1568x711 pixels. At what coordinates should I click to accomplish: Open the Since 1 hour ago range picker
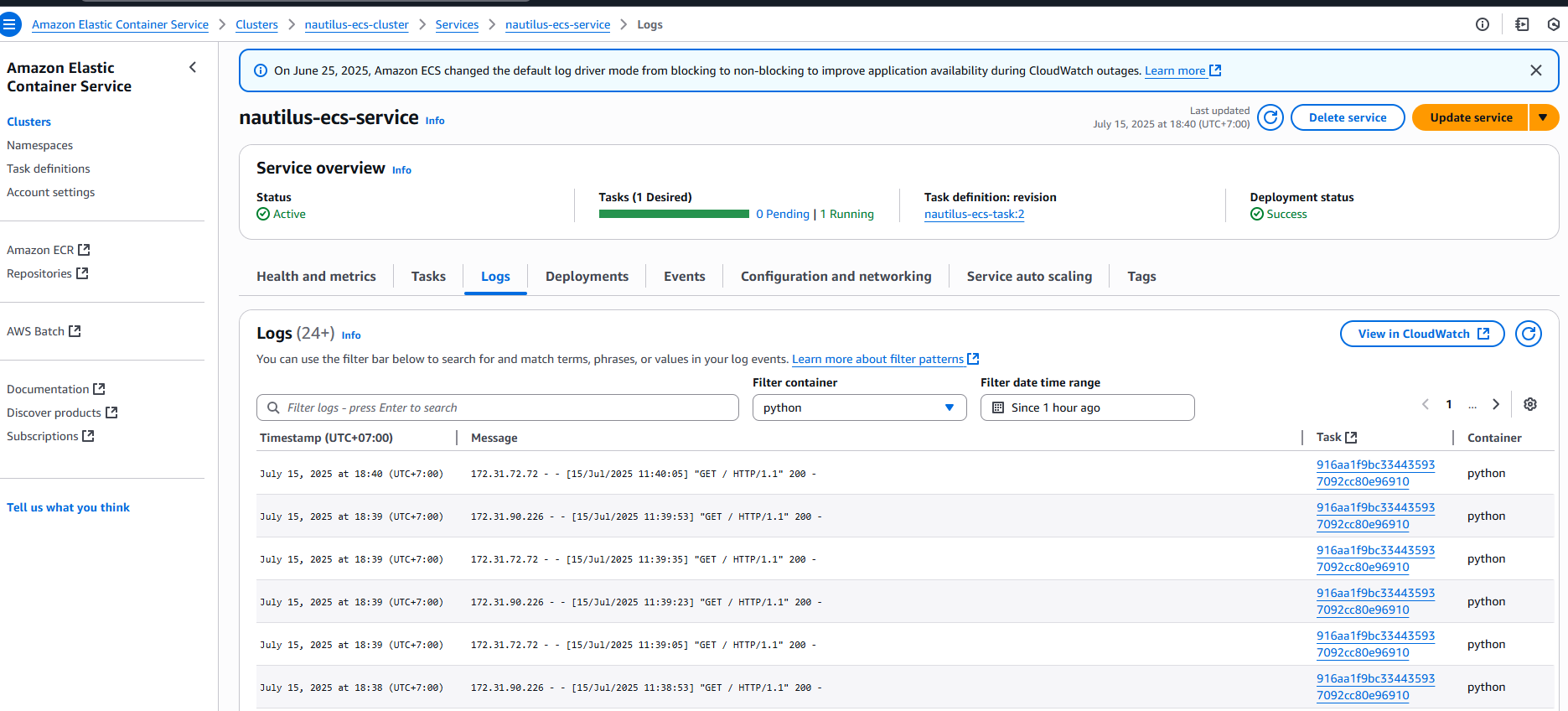point(1087,407)
